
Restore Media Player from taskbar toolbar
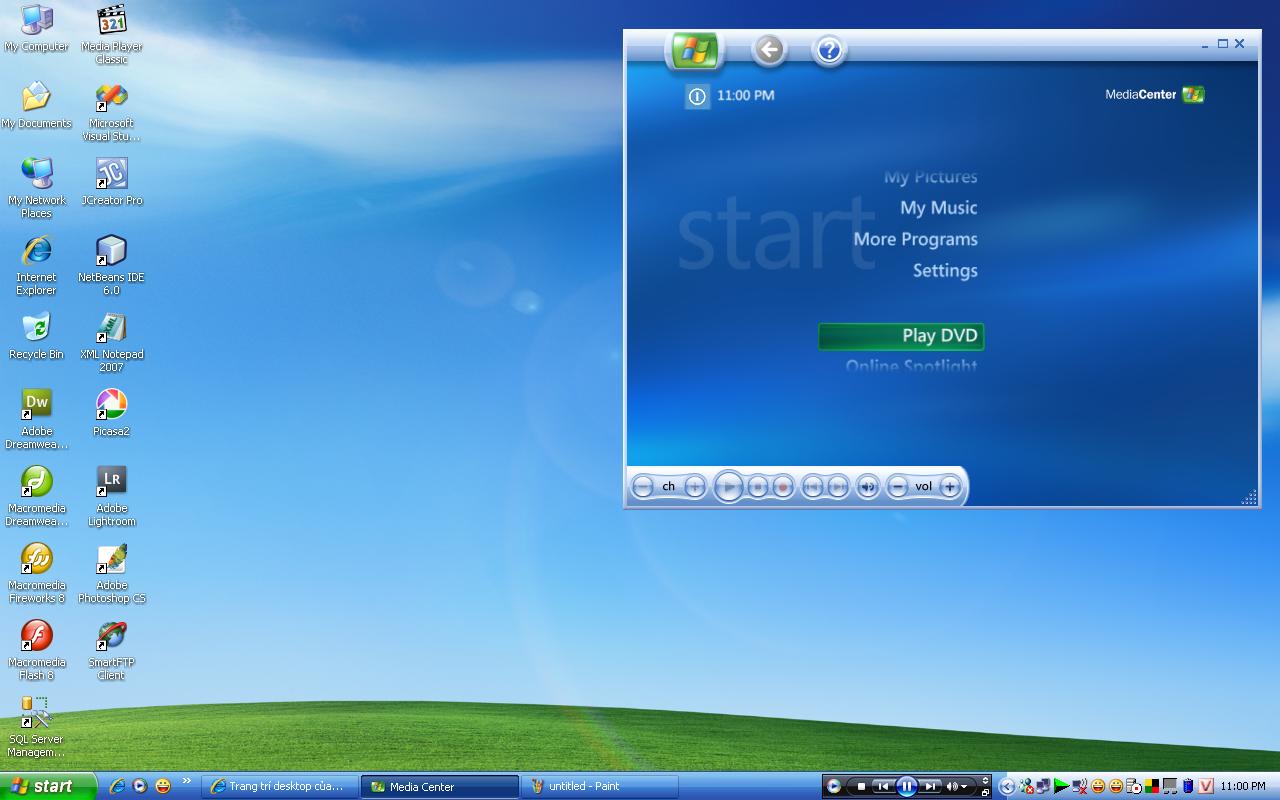pos(985,792)
